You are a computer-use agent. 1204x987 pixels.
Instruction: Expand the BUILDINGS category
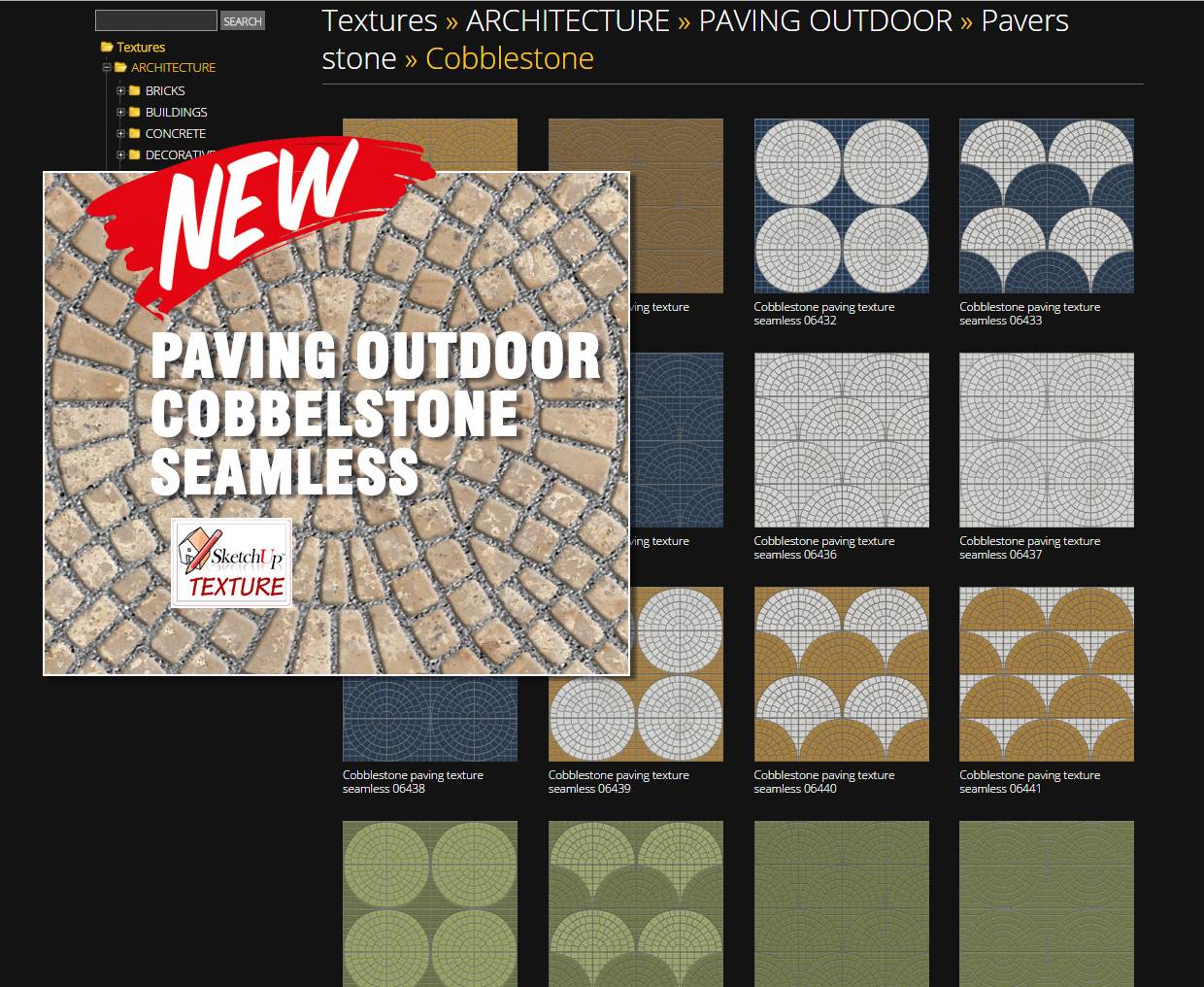[x=120, y=112]
